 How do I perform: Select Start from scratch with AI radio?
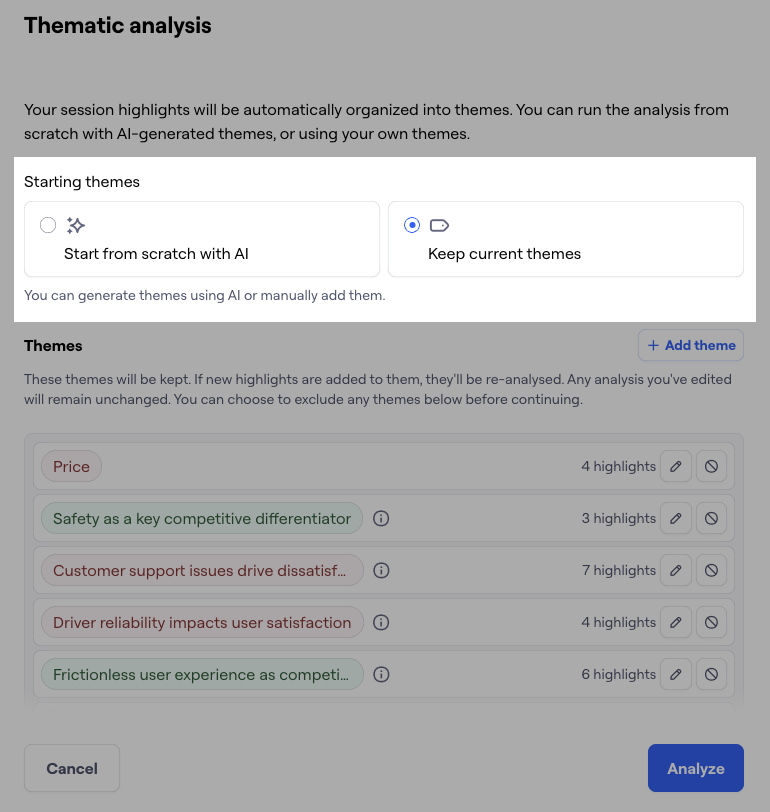tap(48, 225)
